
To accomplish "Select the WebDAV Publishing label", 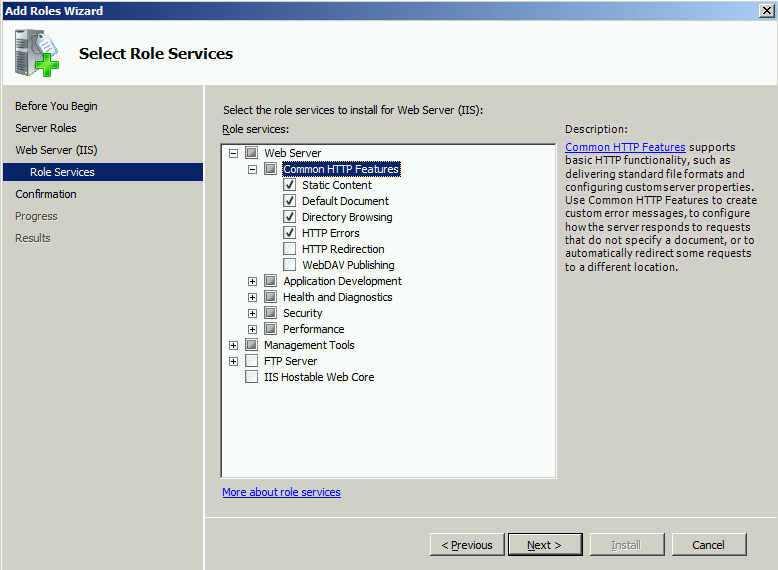I will point(348,265).
